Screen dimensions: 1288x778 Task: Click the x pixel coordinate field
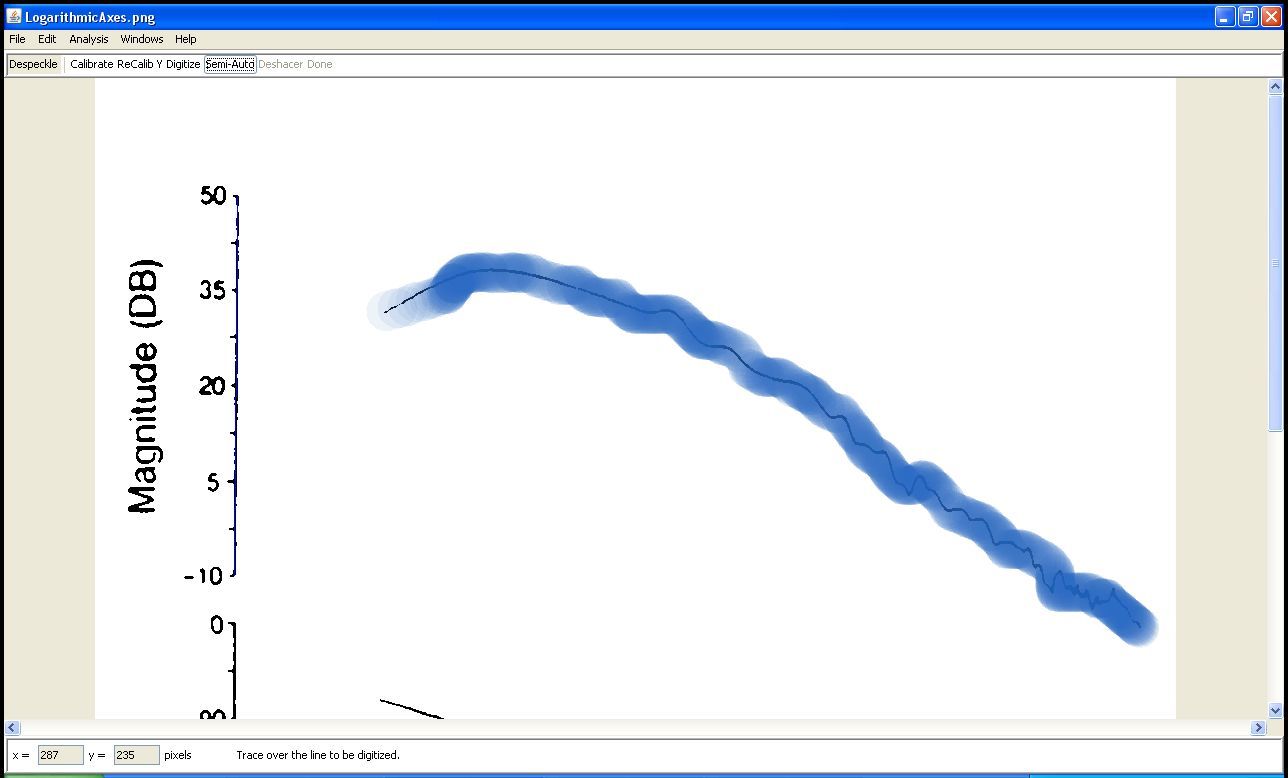pyautogui.click(x=60, y=755)
